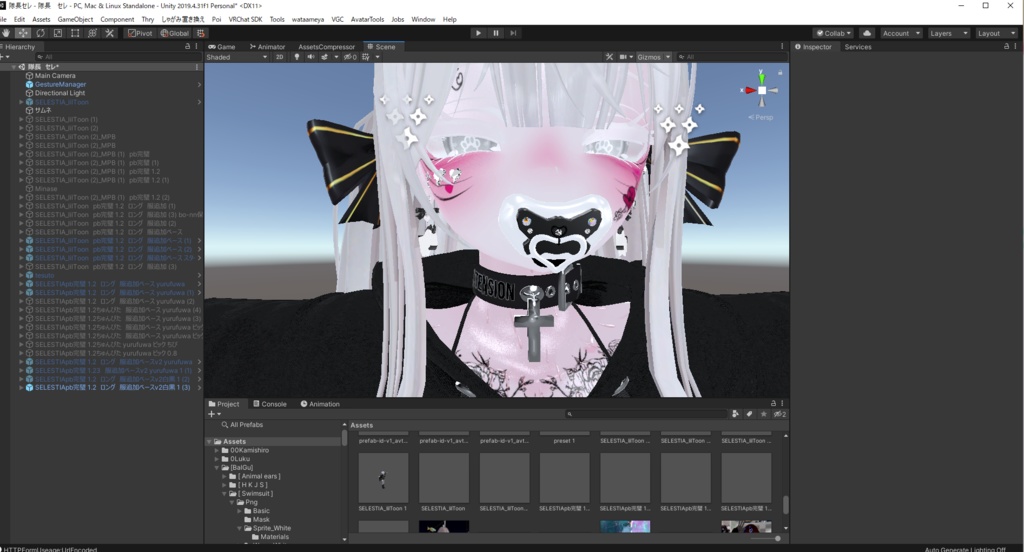This screenshot has width=1024, height=552.
Task: Open custom editor tools icon
Action: point(110,33)
